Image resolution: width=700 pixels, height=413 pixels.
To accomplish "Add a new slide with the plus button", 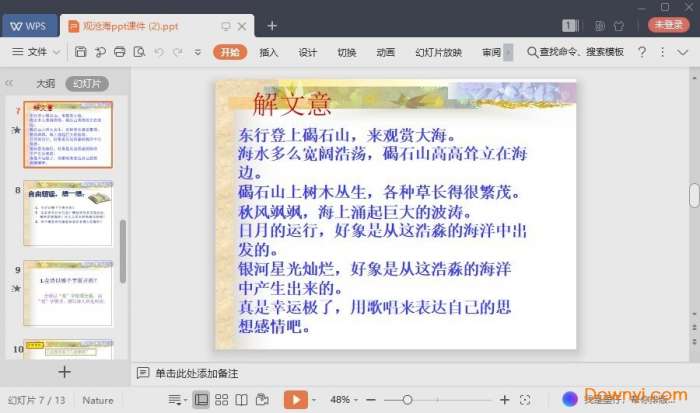I will pyautogui.click(x=64, y=372).
